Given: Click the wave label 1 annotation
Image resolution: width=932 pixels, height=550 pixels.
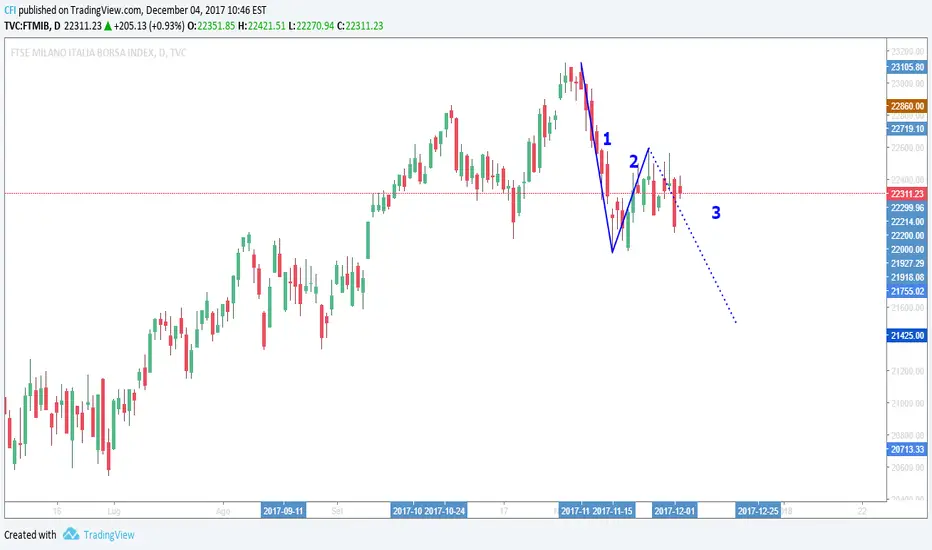Looking at the screenshot, I should pos(607,139).
